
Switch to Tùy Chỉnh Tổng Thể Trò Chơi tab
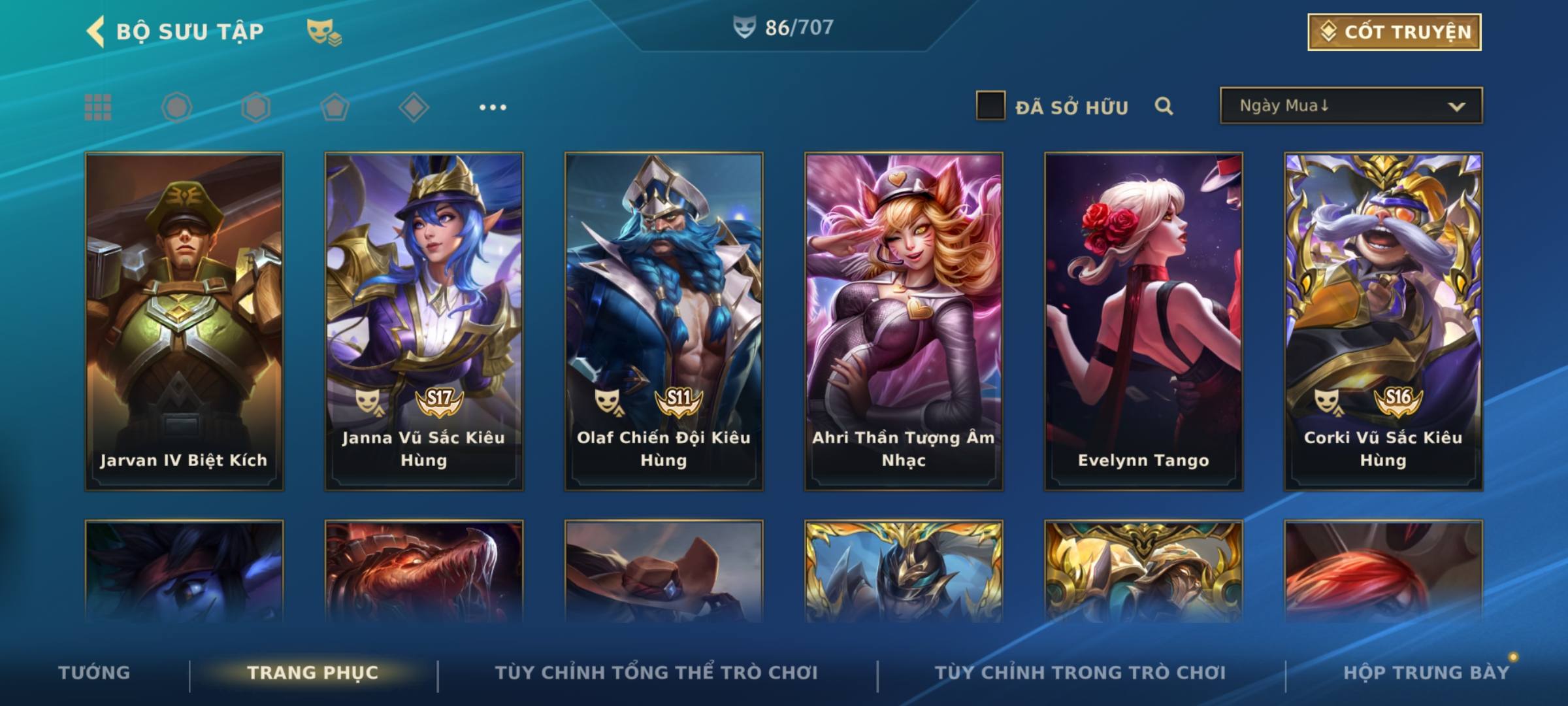click(x=656, y=672)
